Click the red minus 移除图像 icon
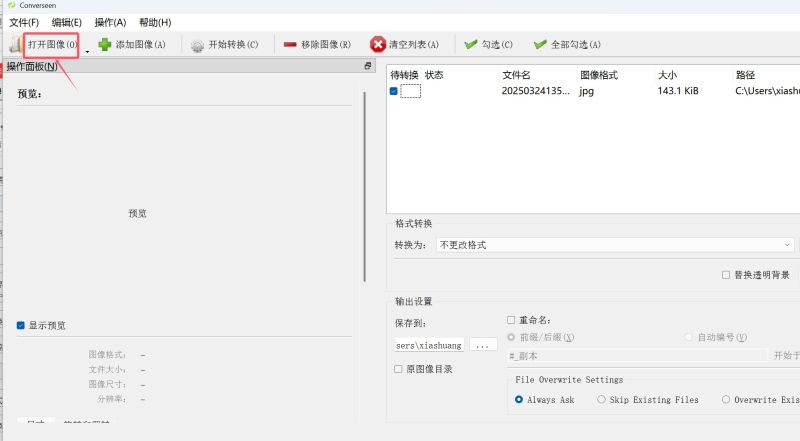This screenshot has height=441, width=800. coord(290,45)
